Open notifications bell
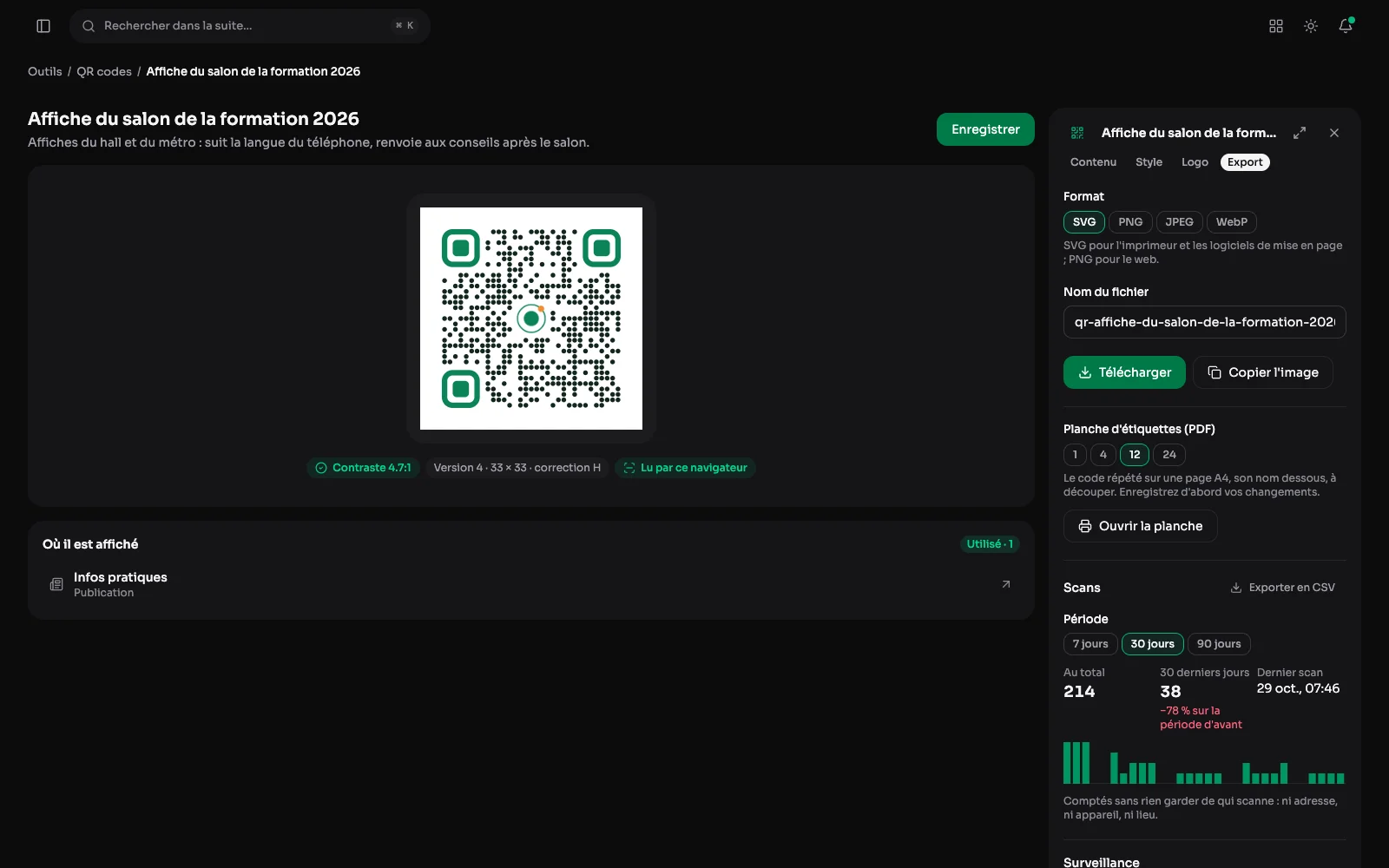 [x=1346, y=26]
